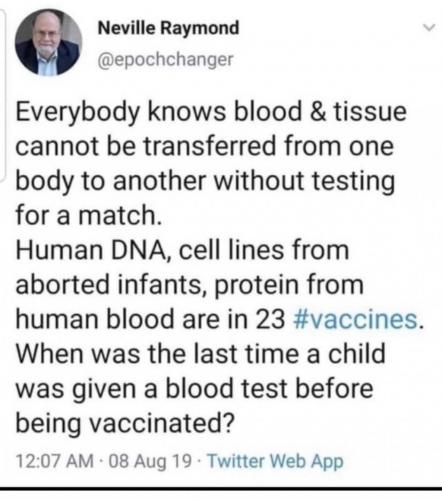This screenshot has height=500, width=442.
Task: Visit the Neville Raymond display name link
Action: 168,28
